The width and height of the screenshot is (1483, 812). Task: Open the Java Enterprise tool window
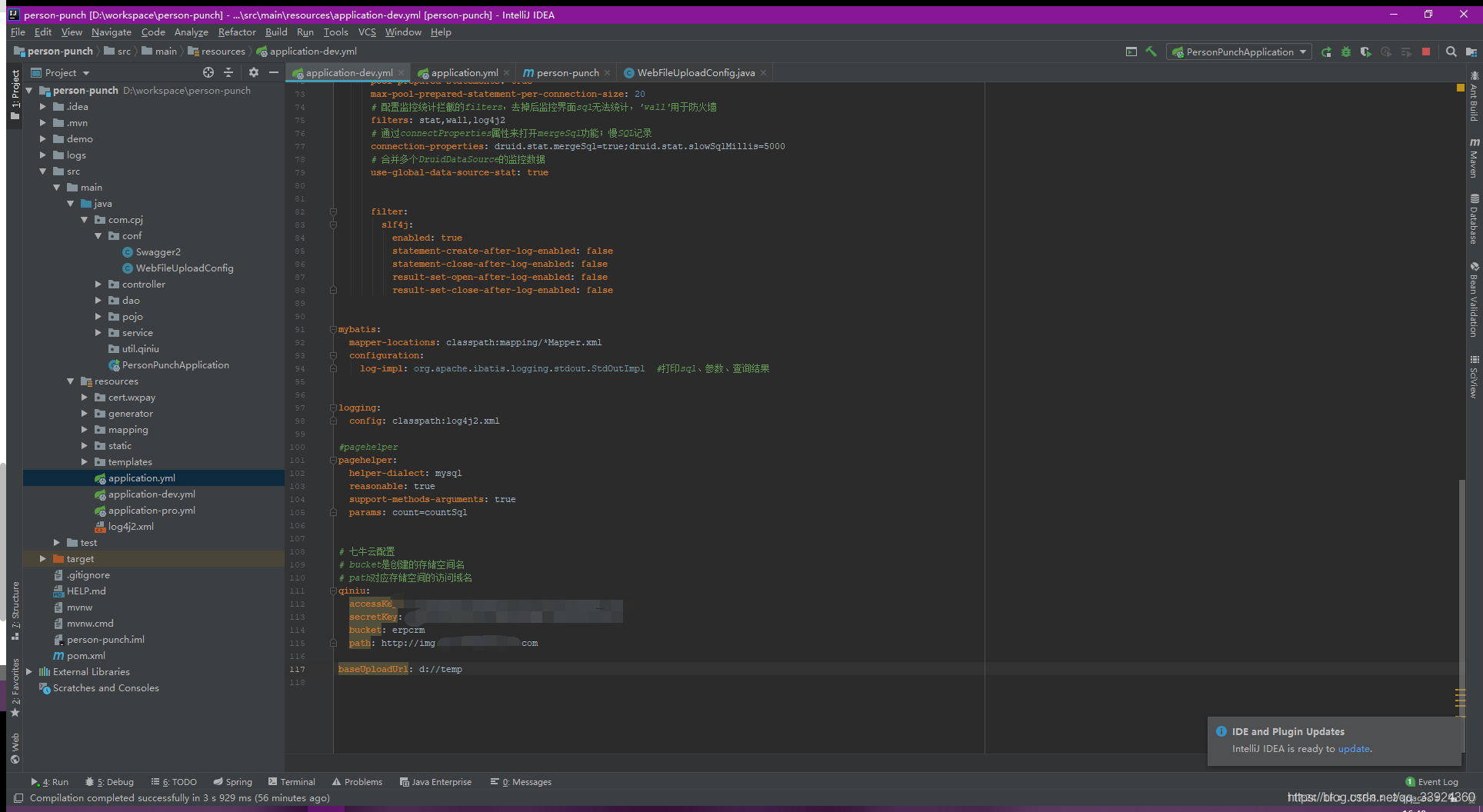tap(435, 782)
